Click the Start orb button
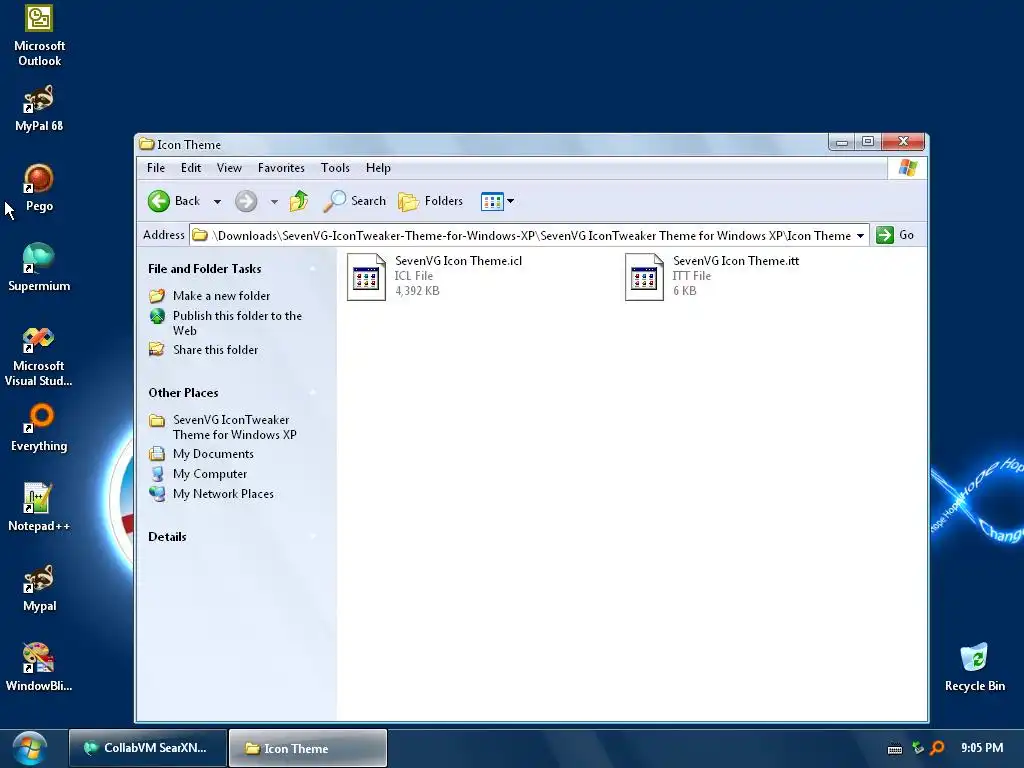Viewport: 1024px width, 768px height. click(x=30, y=748)
